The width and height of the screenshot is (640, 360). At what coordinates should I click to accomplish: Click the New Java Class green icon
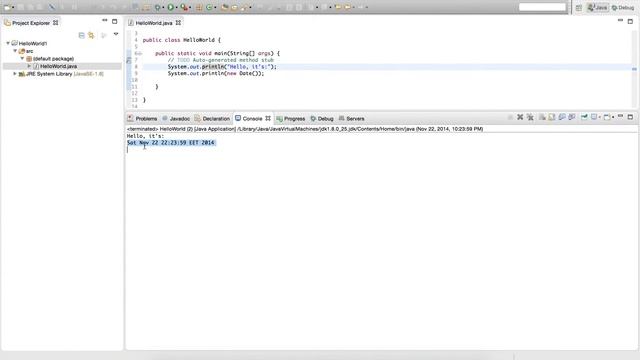[x=209, y=7]
